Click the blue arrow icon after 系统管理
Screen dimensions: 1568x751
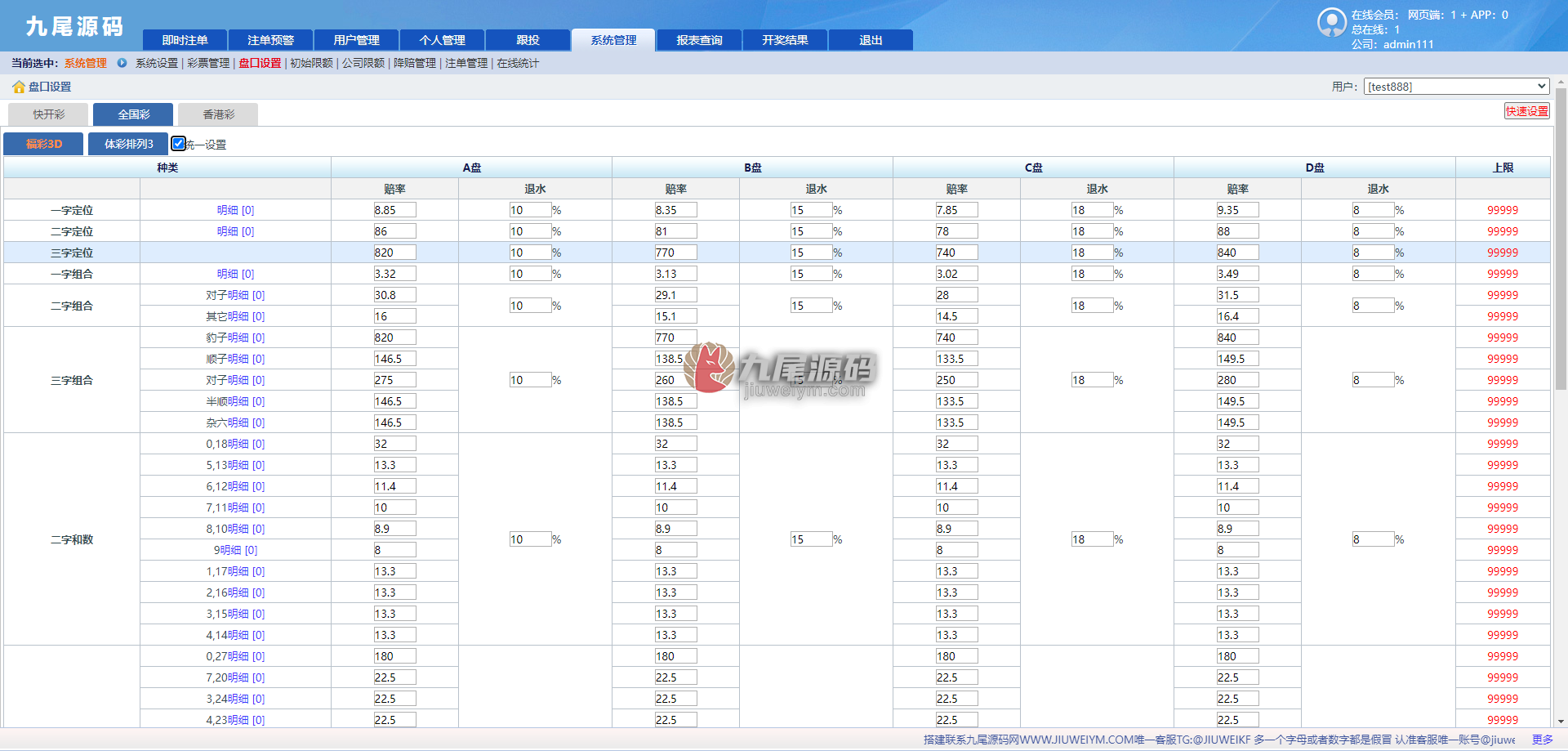[122, 63]
